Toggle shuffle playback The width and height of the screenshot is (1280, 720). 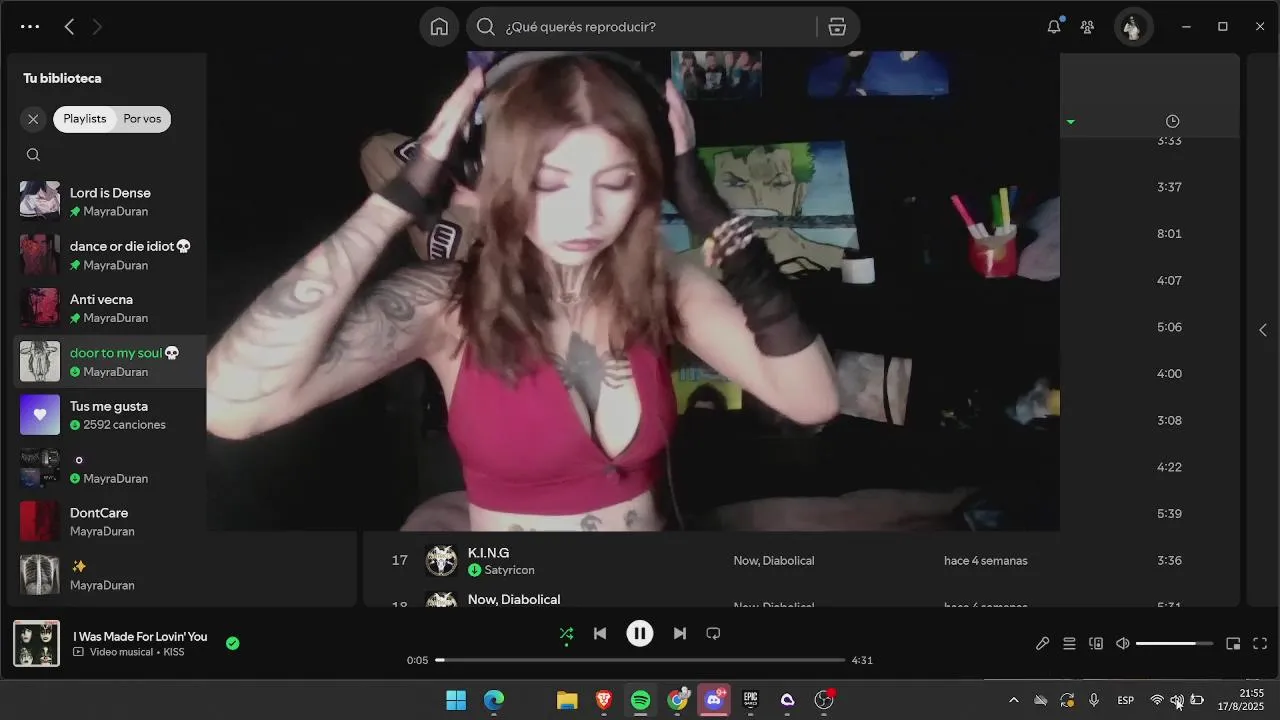point(566,633)
